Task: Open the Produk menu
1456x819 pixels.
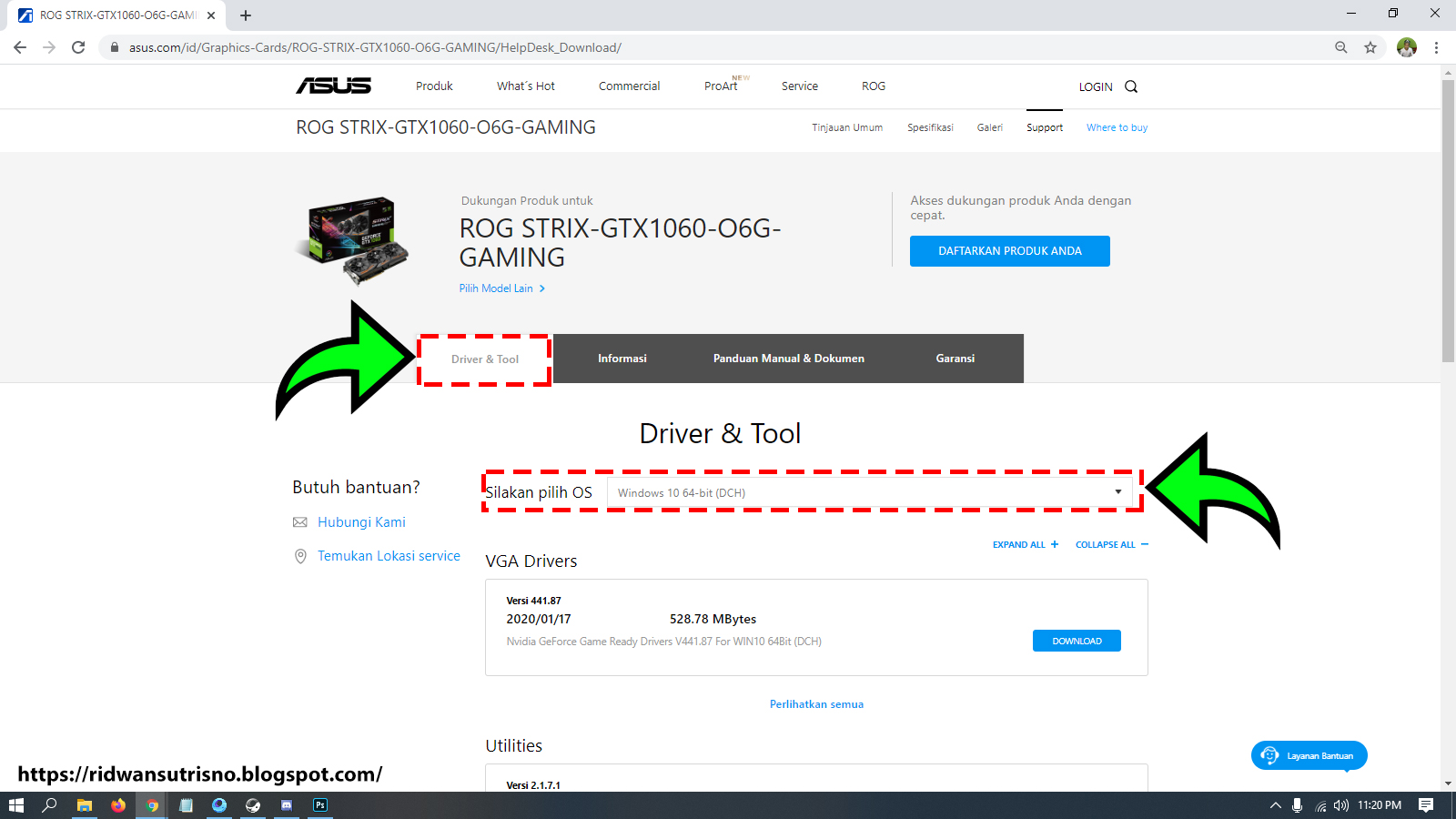Action: tap(434, 86)
